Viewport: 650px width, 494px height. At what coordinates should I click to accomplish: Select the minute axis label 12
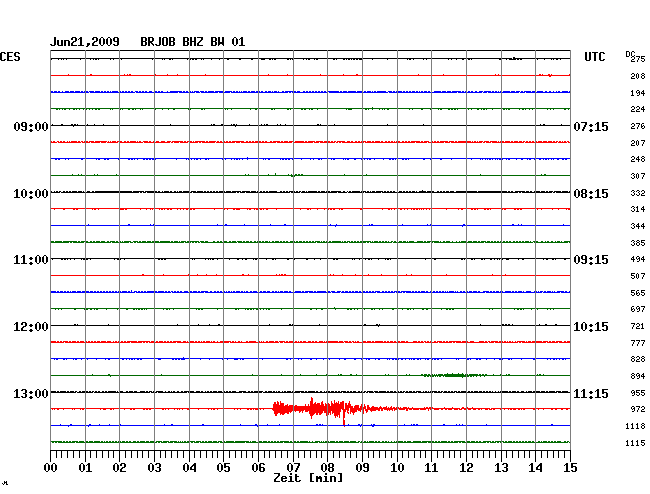click(466, 468)
